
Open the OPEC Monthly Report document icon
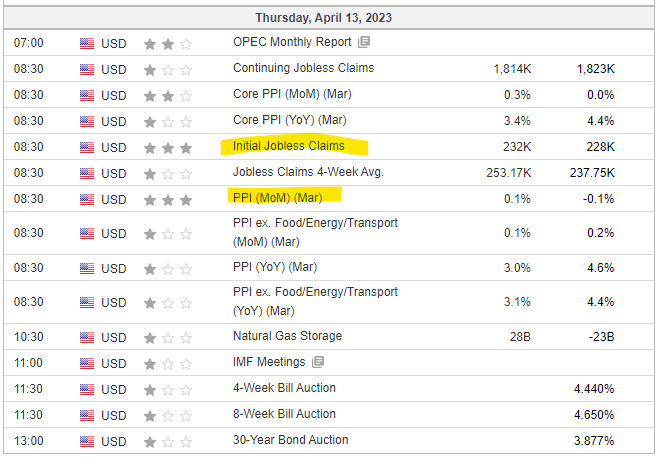coord(364,42)
